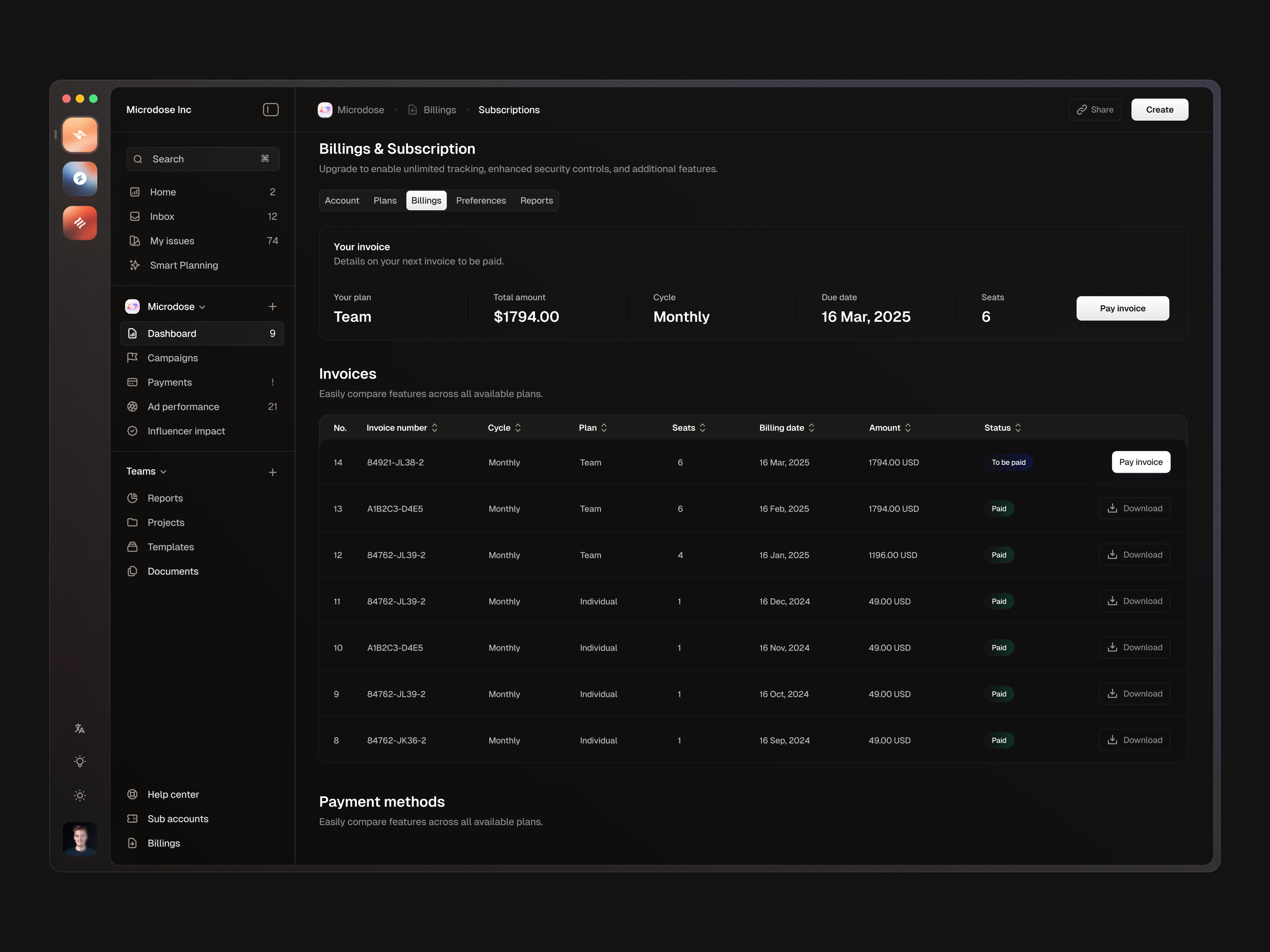The image size is (1270, 952).
Task: Open the orange workspace app icon
Action: pyautogui.click(x=80, y=135)
